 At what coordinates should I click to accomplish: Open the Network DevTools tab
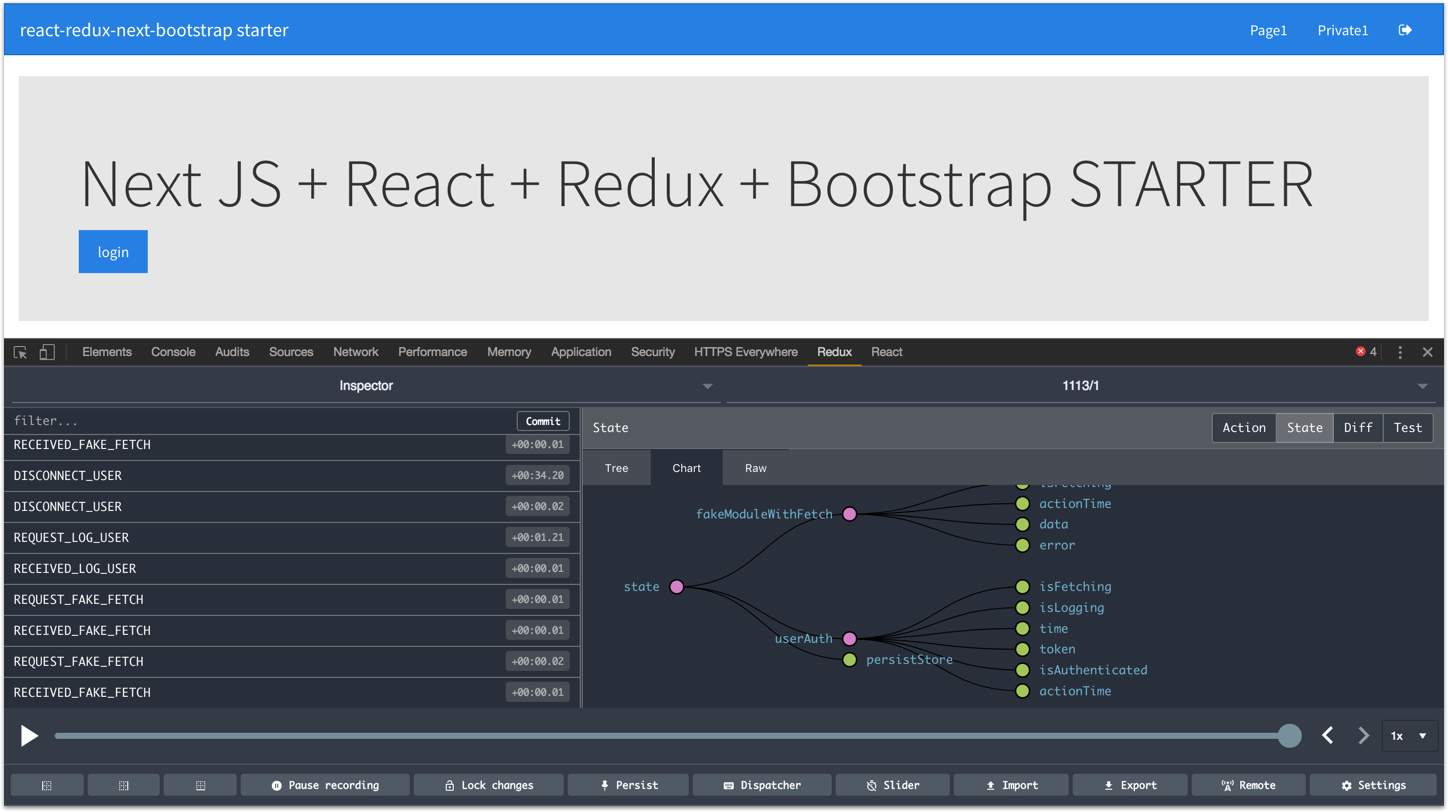click(355, 352)
